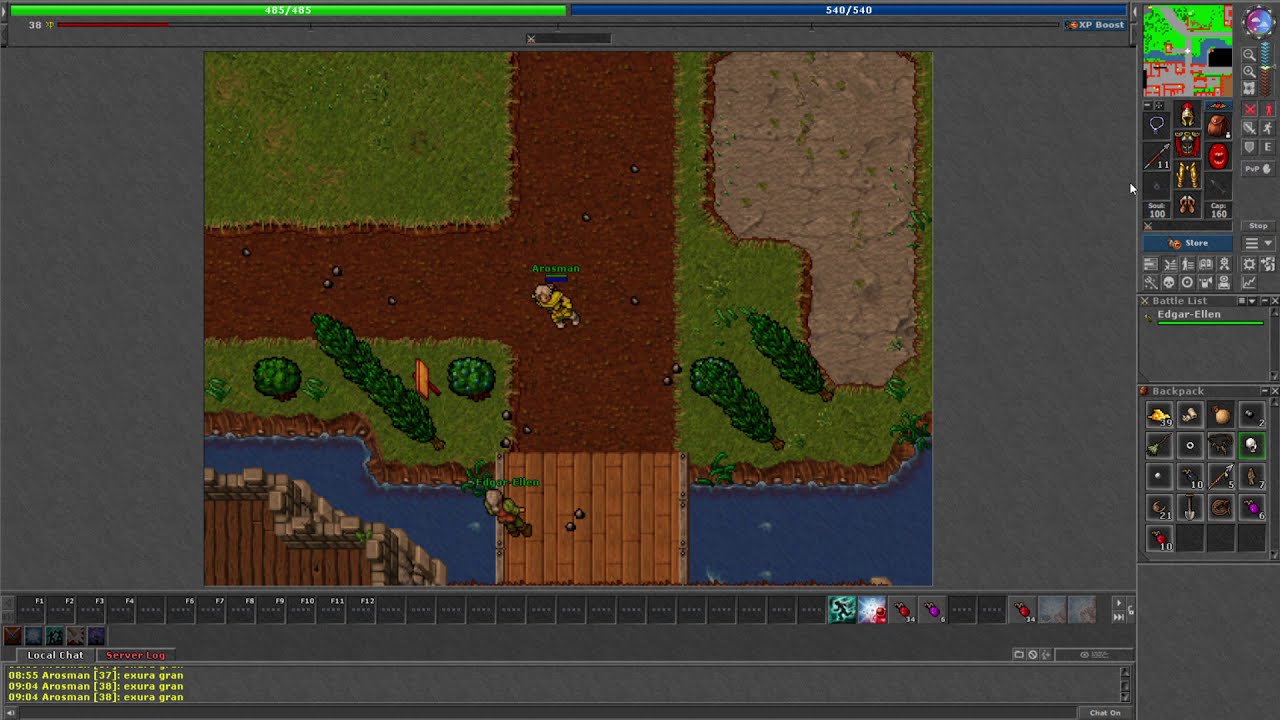Enable balanced fight mode
The image size is (1280, 720).
(1250, 128)
